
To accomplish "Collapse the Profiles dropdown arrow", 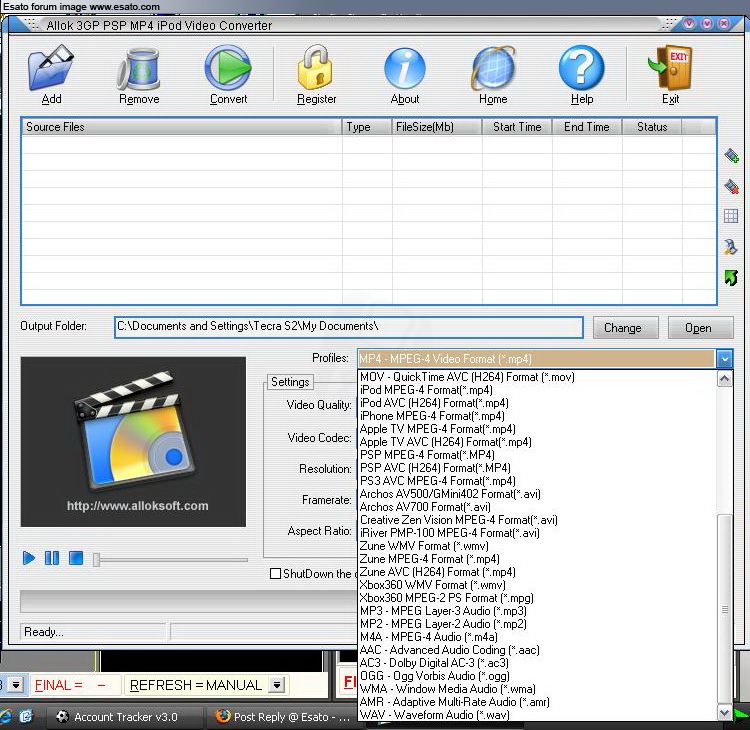I will pos(725,359).
